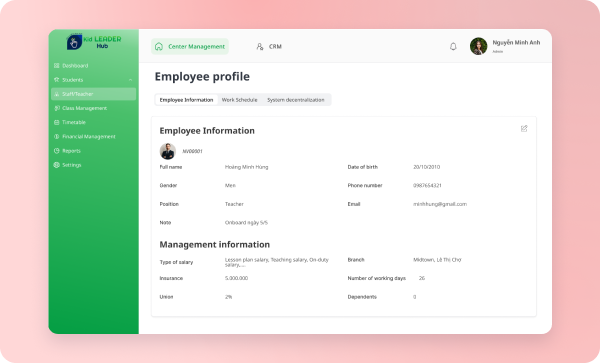
Task: Click the home icon in Center Management
Action: tap(159, 46)
